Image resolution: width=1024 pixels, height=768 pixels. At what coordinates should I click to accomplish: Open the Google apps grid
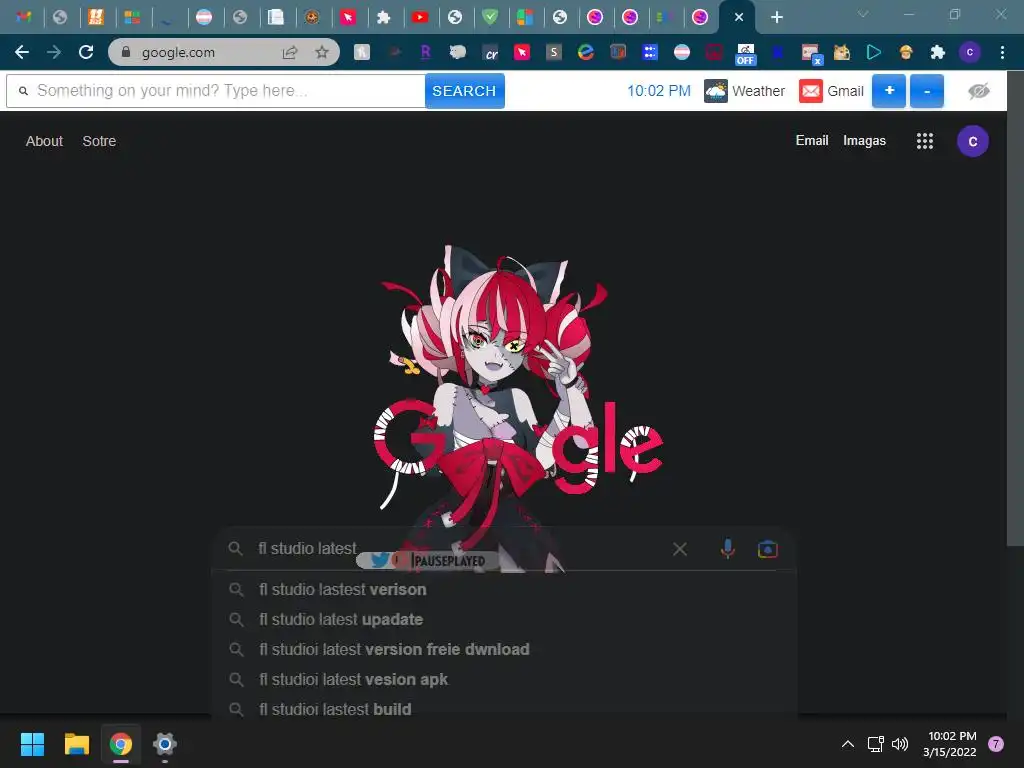point(925,141)
